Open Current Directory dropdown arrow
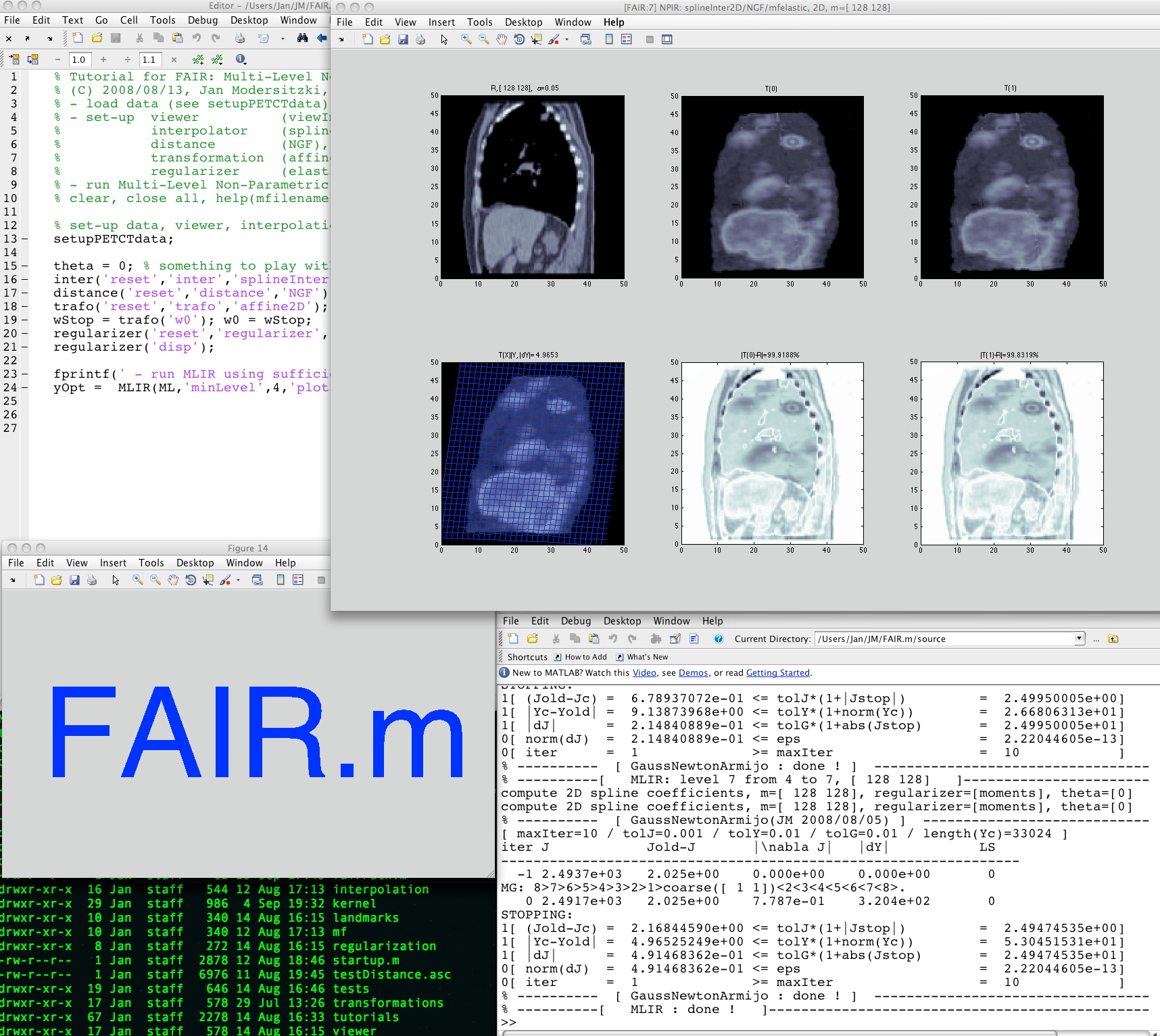1160x1036 pixels. (1079, 639)
